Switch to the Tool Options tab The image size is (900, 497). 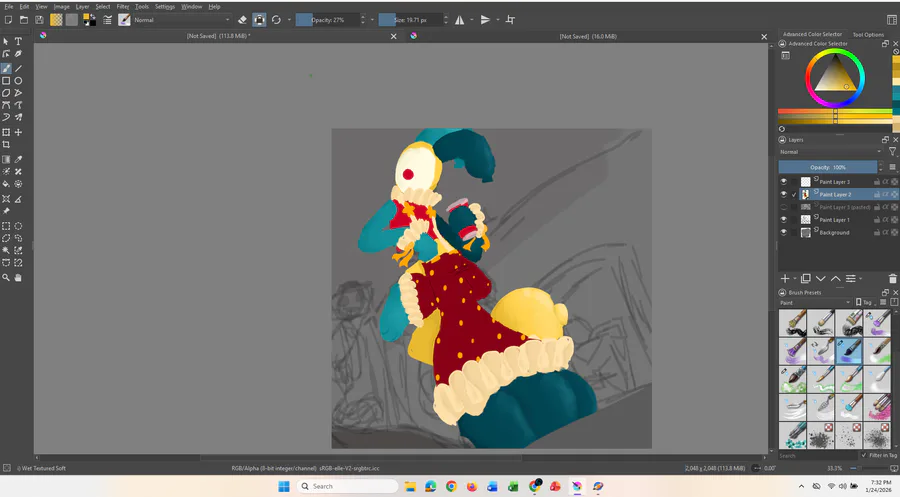[868, 34]
